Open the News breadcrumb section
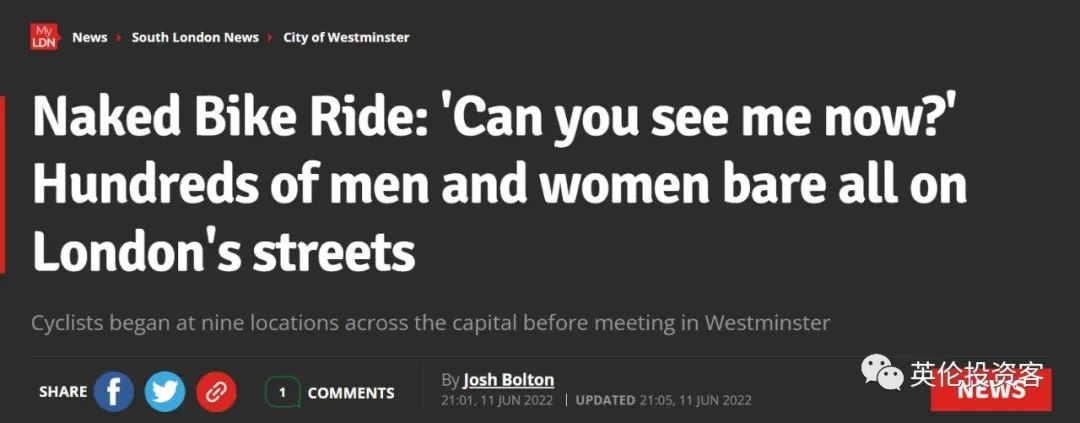Screen dimensions: 1080x423 89,38
